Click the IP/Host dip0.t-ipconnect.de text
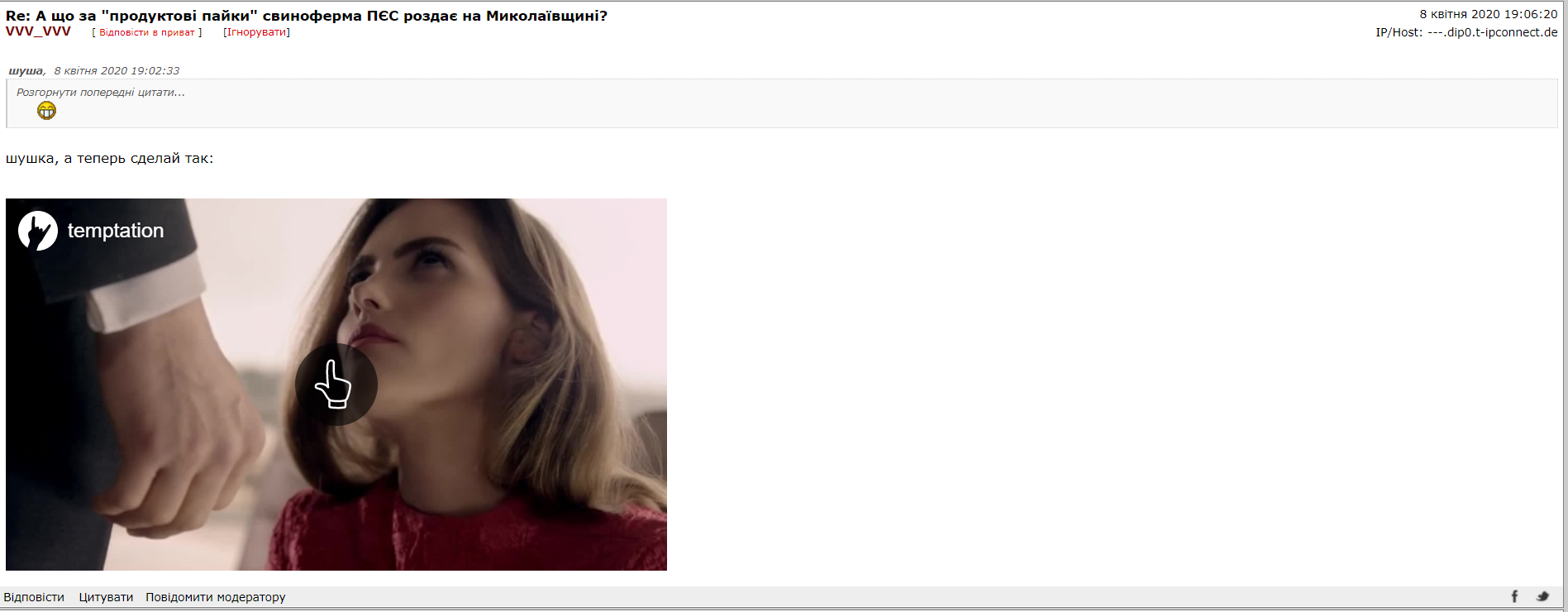This screenshot has width=1568, height=612. tap(1466, 32)
